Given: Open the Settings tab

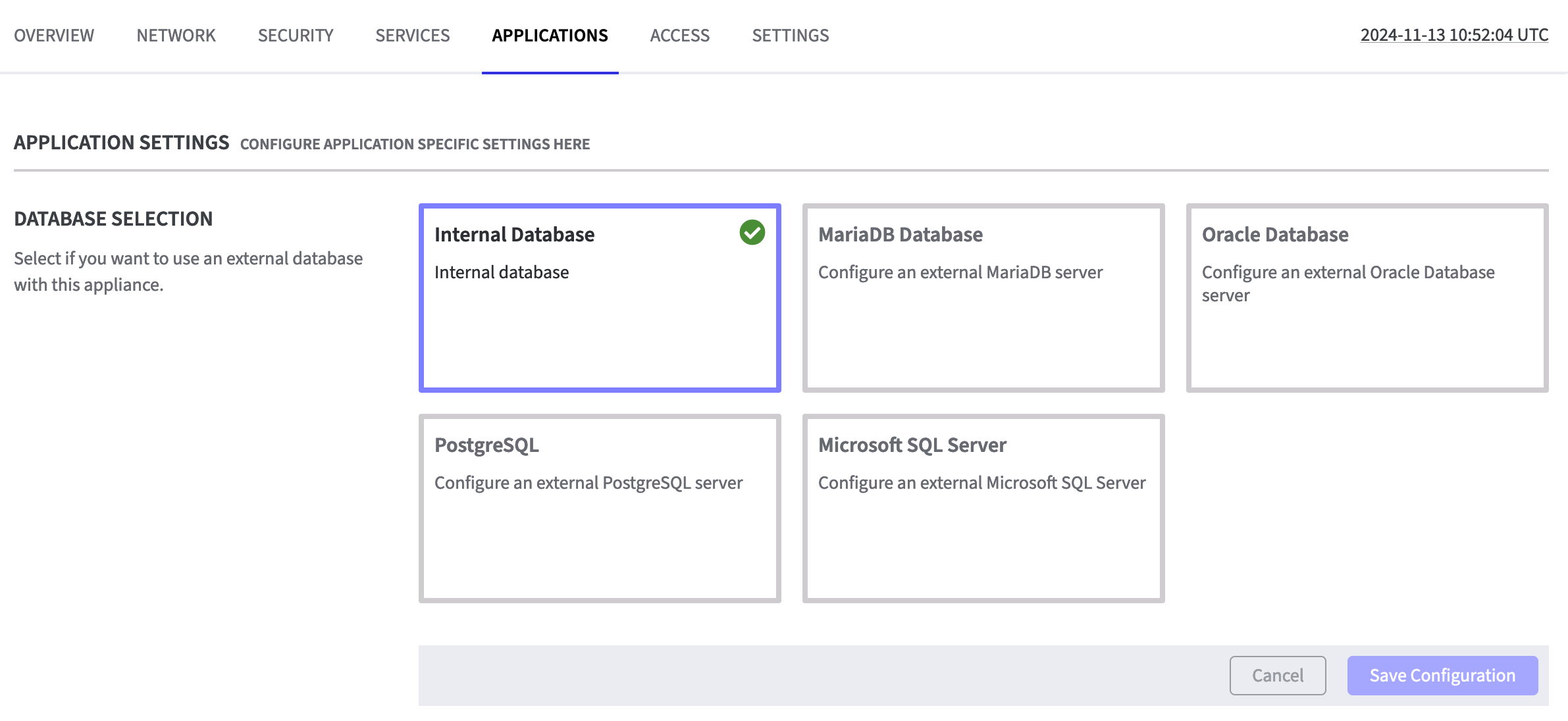Looking at the screenshot, I should tap(790, 36).
